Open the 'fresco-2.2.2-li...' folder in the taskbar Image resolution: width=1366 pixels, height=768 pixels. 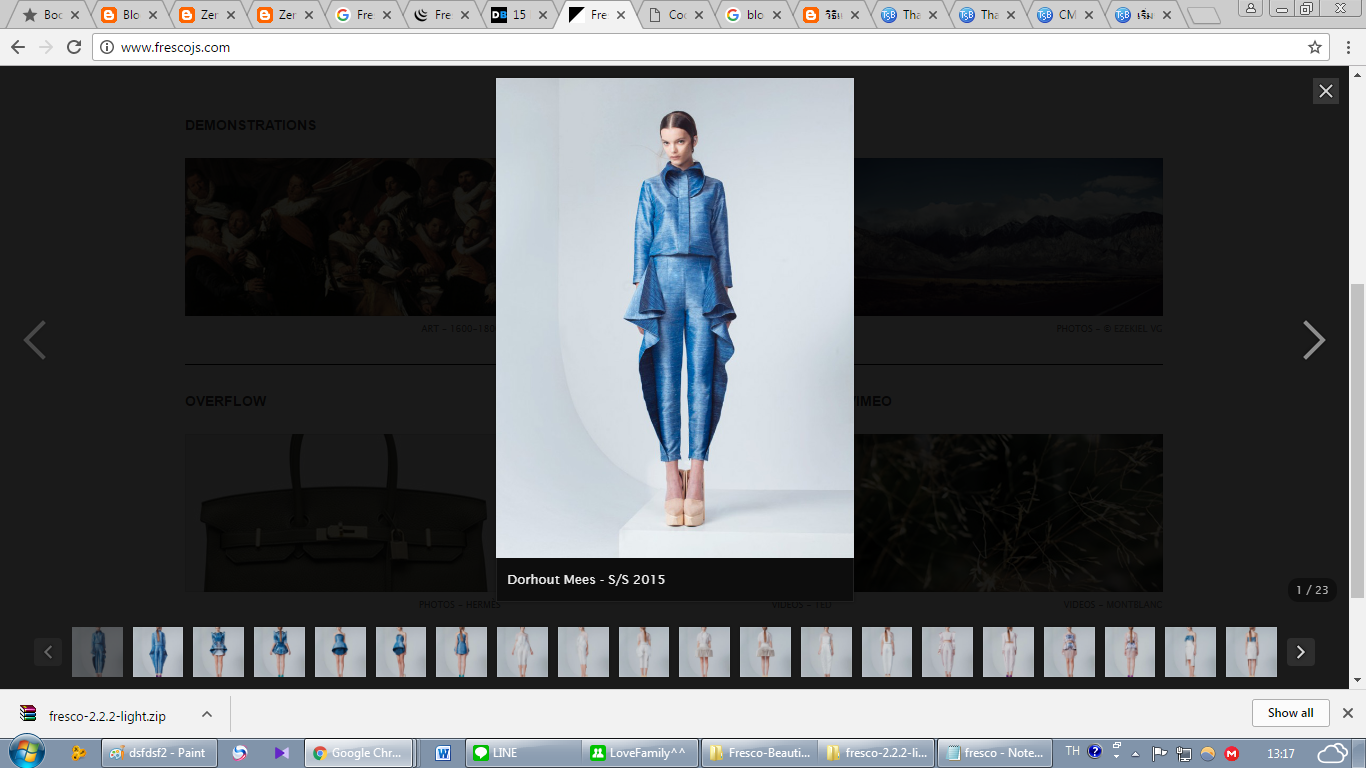[876, 753]
